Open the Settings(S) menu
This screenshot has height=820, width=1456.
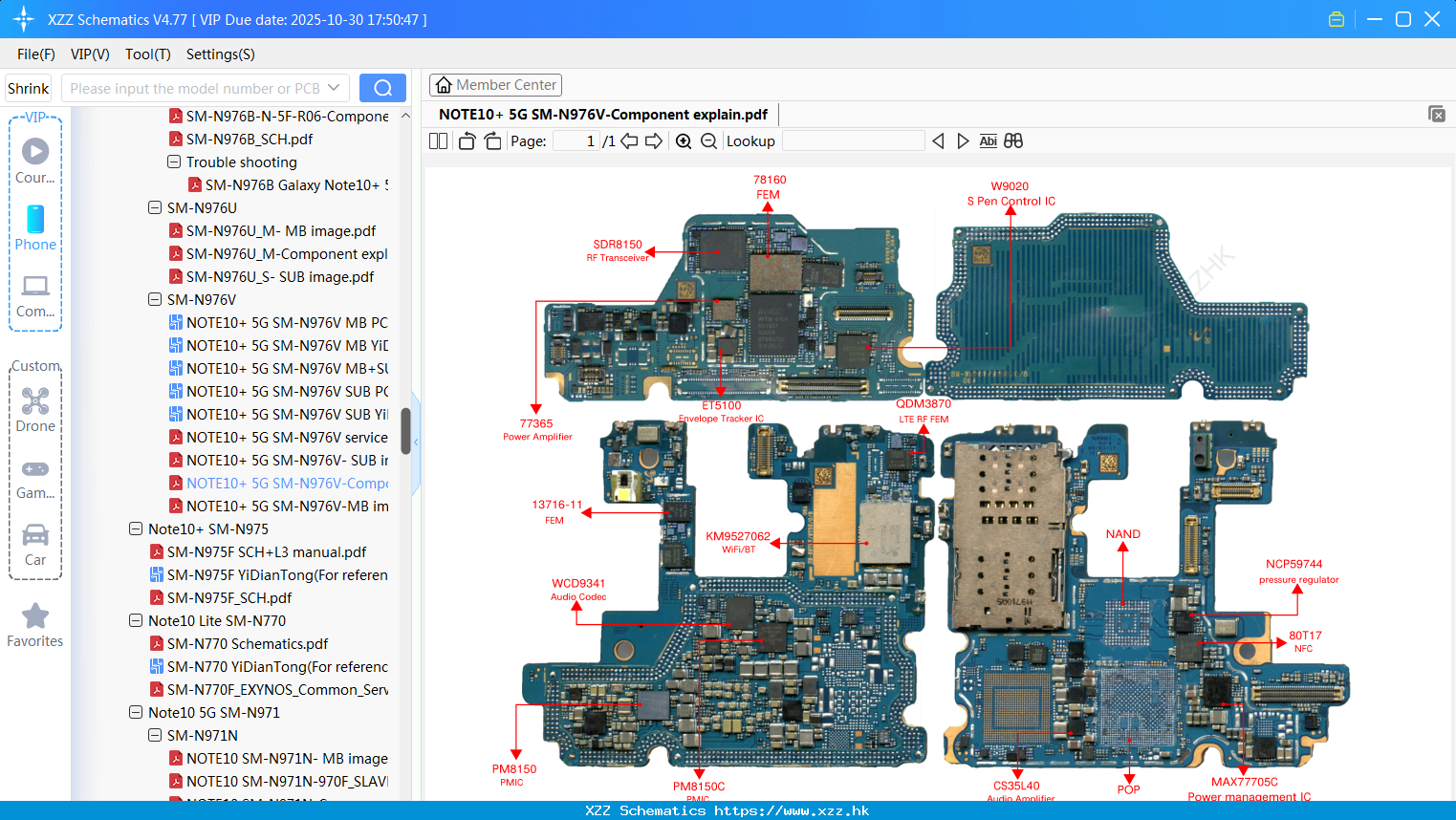click(221, 54)
